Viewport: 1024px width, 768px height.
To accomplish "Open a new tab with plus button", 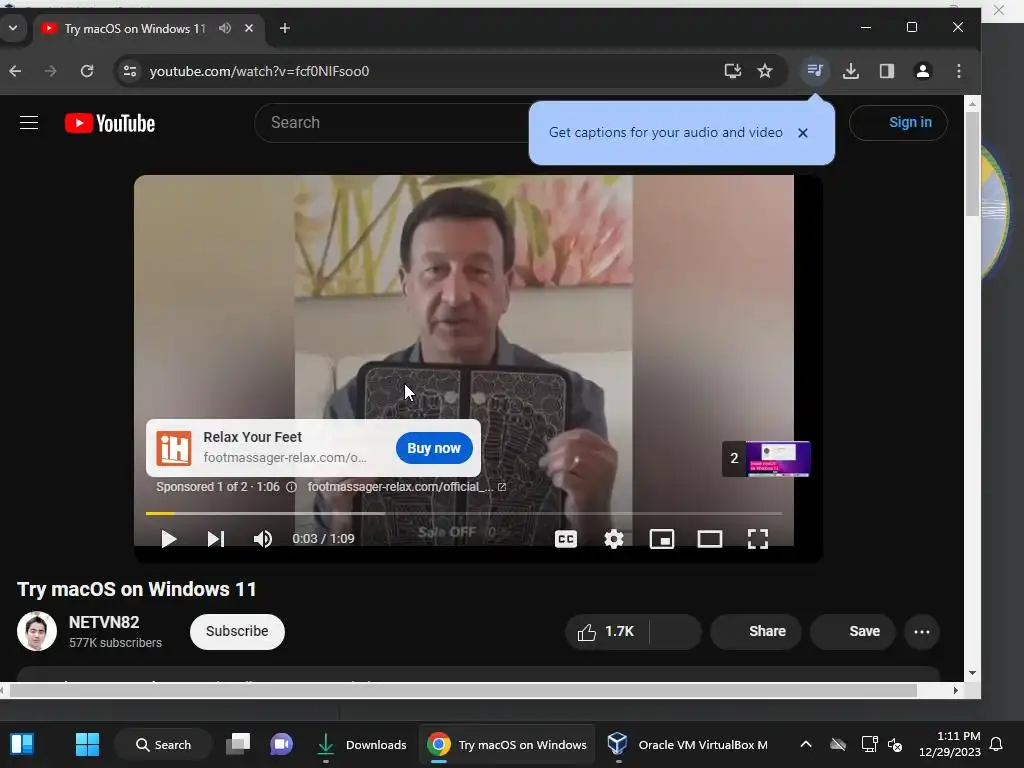I will coord(285,28).
